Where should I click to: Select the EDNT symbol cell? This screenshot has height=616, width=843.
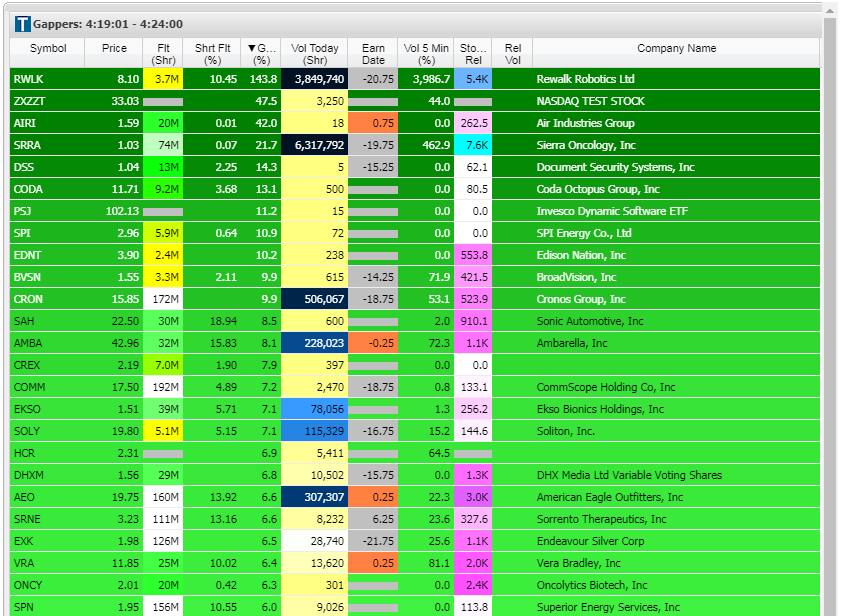click(x=48, y=255)
